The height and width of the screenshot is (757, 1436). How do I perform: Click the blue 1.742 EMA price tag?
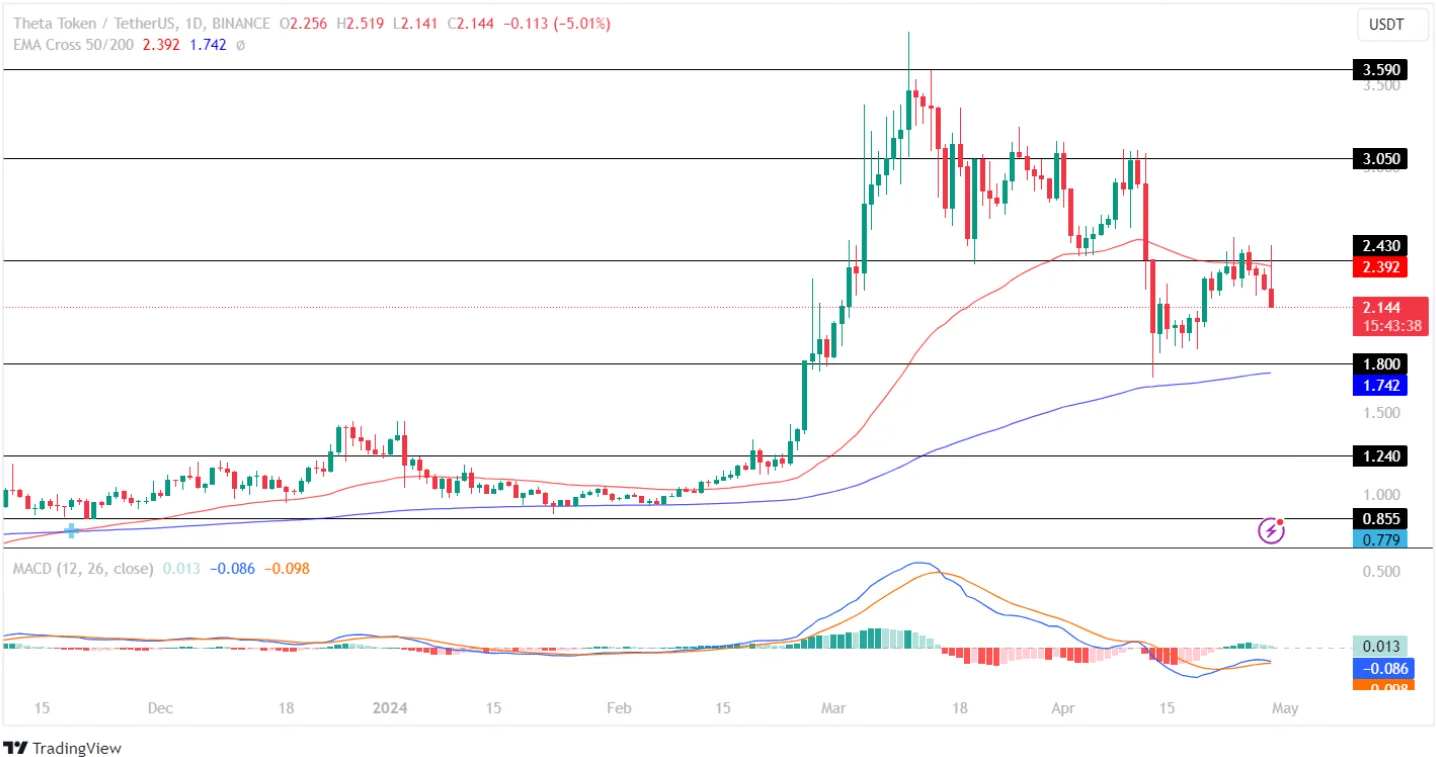1380,385
